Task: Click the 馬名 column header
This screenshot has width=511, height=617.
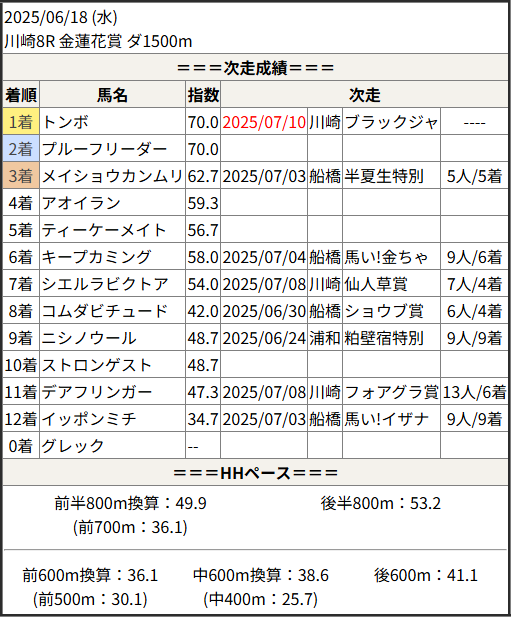Action: pyautogui.click(x=113, y=95)
